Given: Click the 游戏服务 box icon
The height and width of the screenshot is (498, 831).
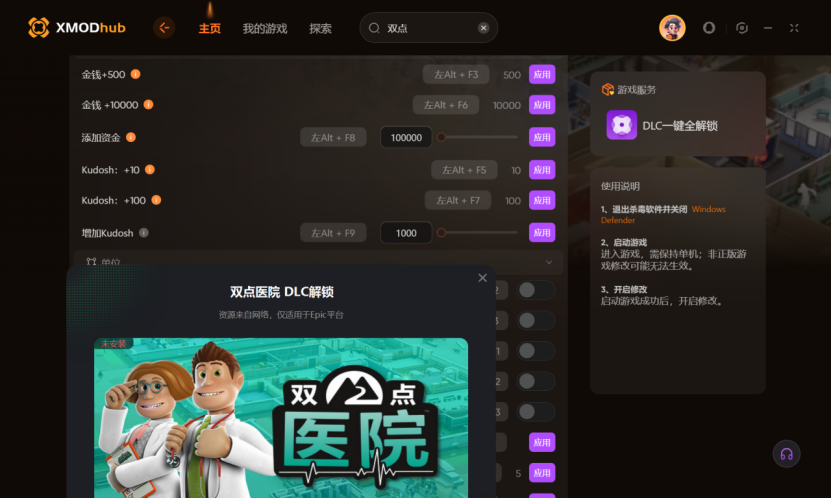Looking at the screenshot, I should 607,90.
